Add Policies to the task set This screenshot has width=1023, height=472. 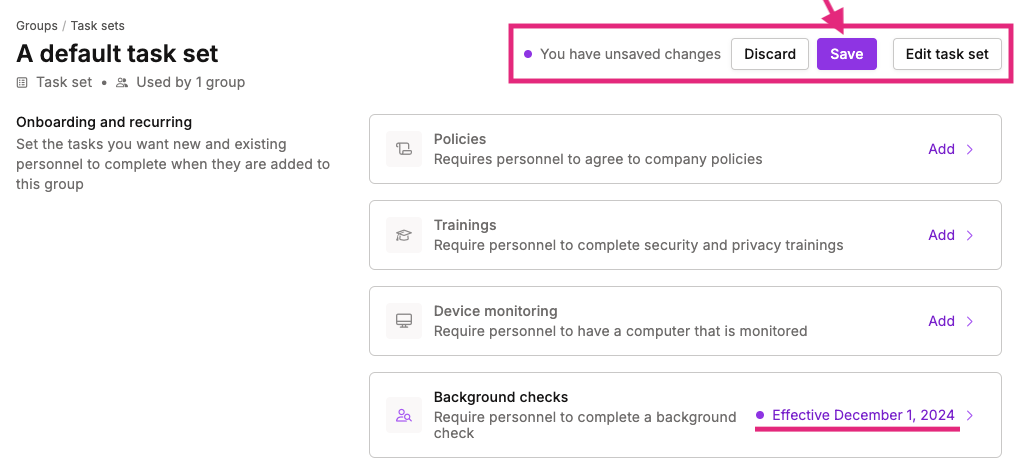941,149
